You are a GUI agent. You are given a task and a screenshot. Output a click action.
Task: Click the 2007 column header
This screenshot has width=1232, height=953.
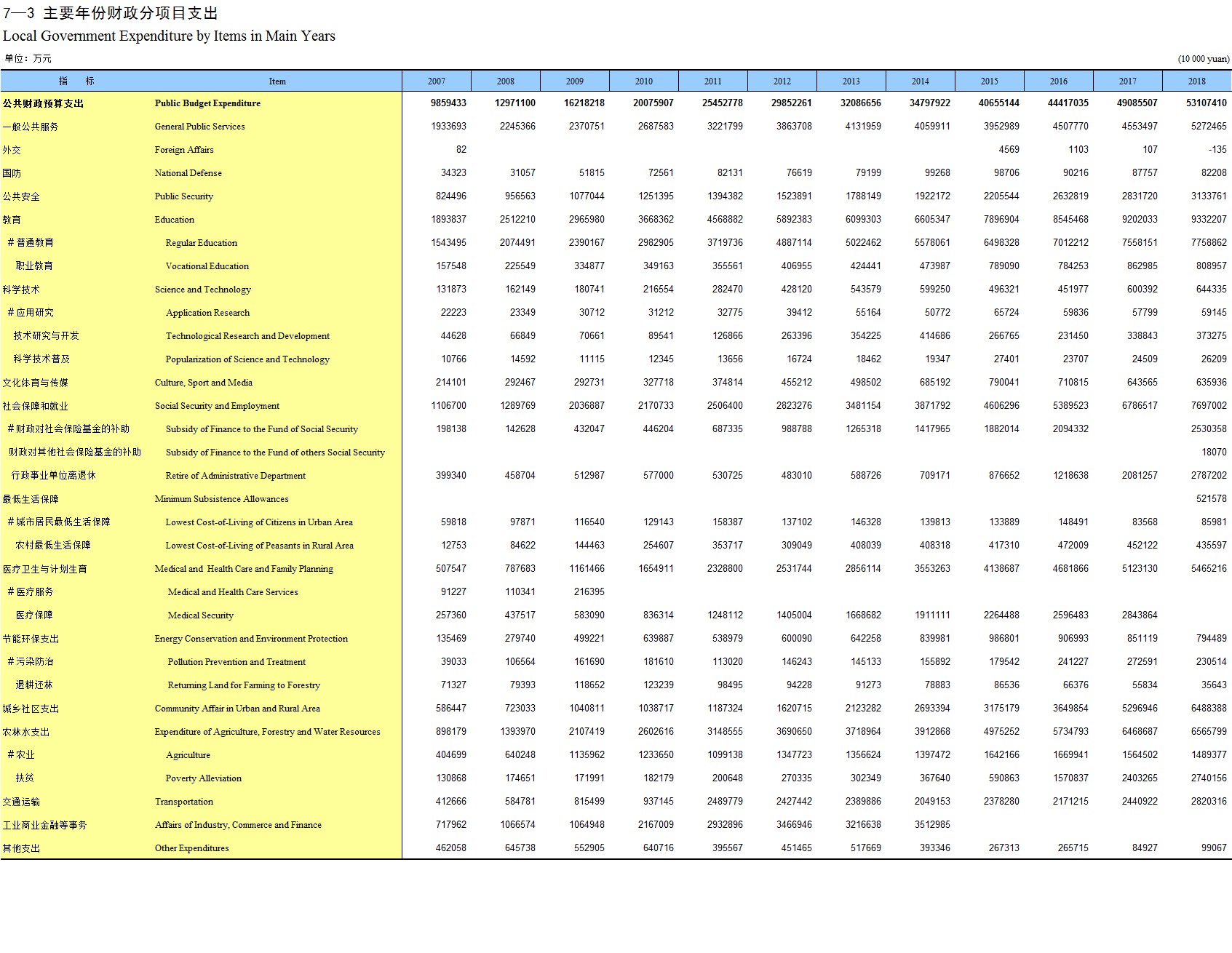(437, 81)
